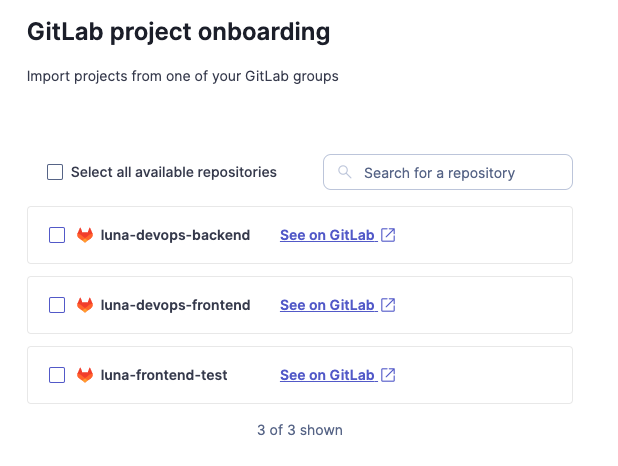The image size is (618, 466).
Task: Tick the luna-devops-frontend checkbox
Action: pos(57,305)
